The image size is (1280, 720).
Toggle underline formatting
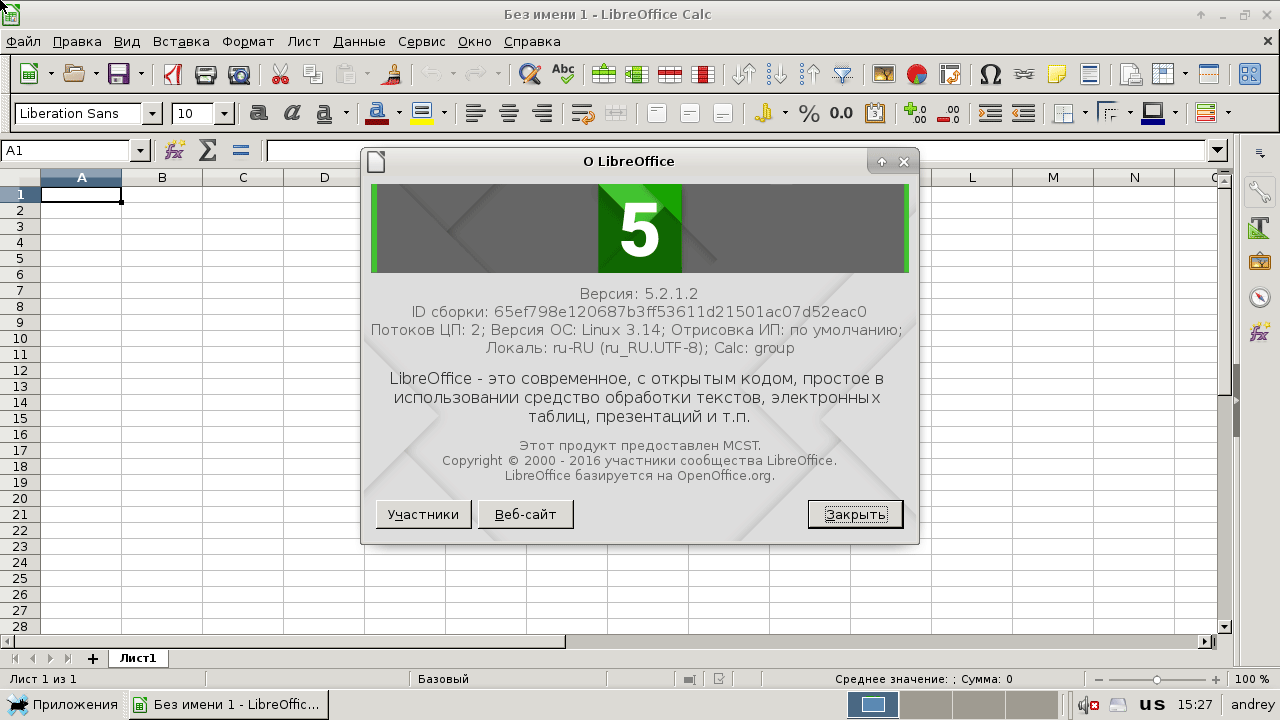[x=324, y=113]
